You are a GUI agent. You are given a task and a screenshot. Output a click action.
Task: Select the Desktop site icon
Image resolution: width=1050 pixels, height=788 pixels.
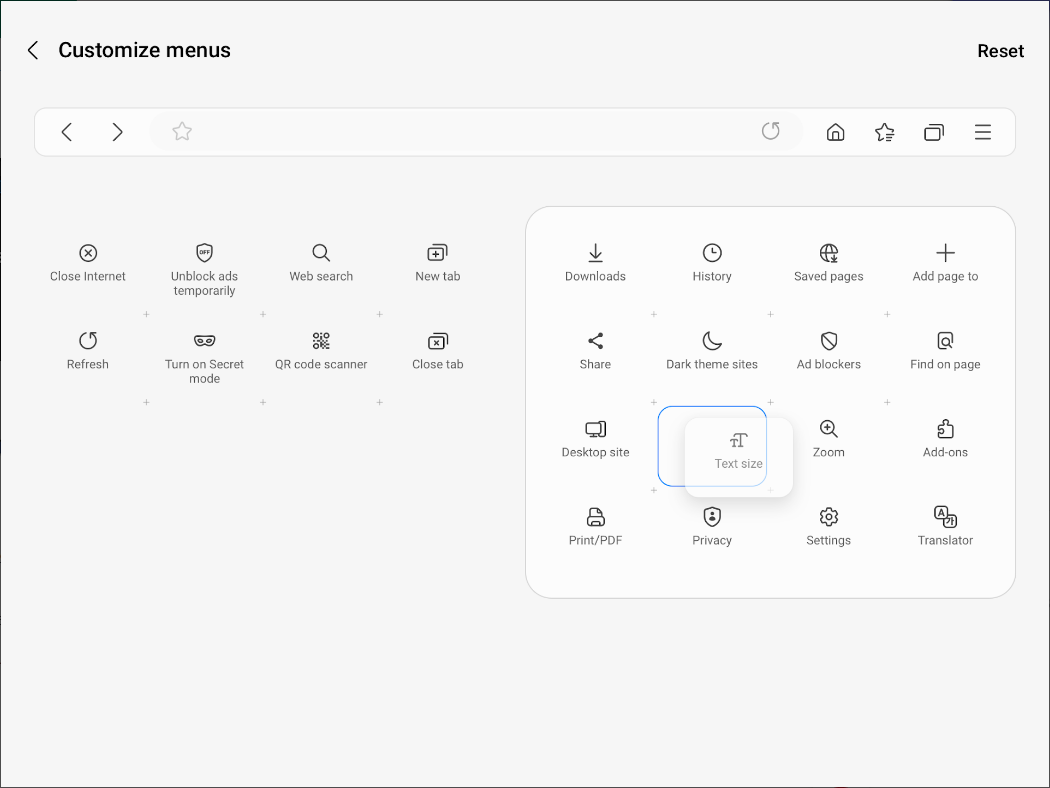point(595,429)
